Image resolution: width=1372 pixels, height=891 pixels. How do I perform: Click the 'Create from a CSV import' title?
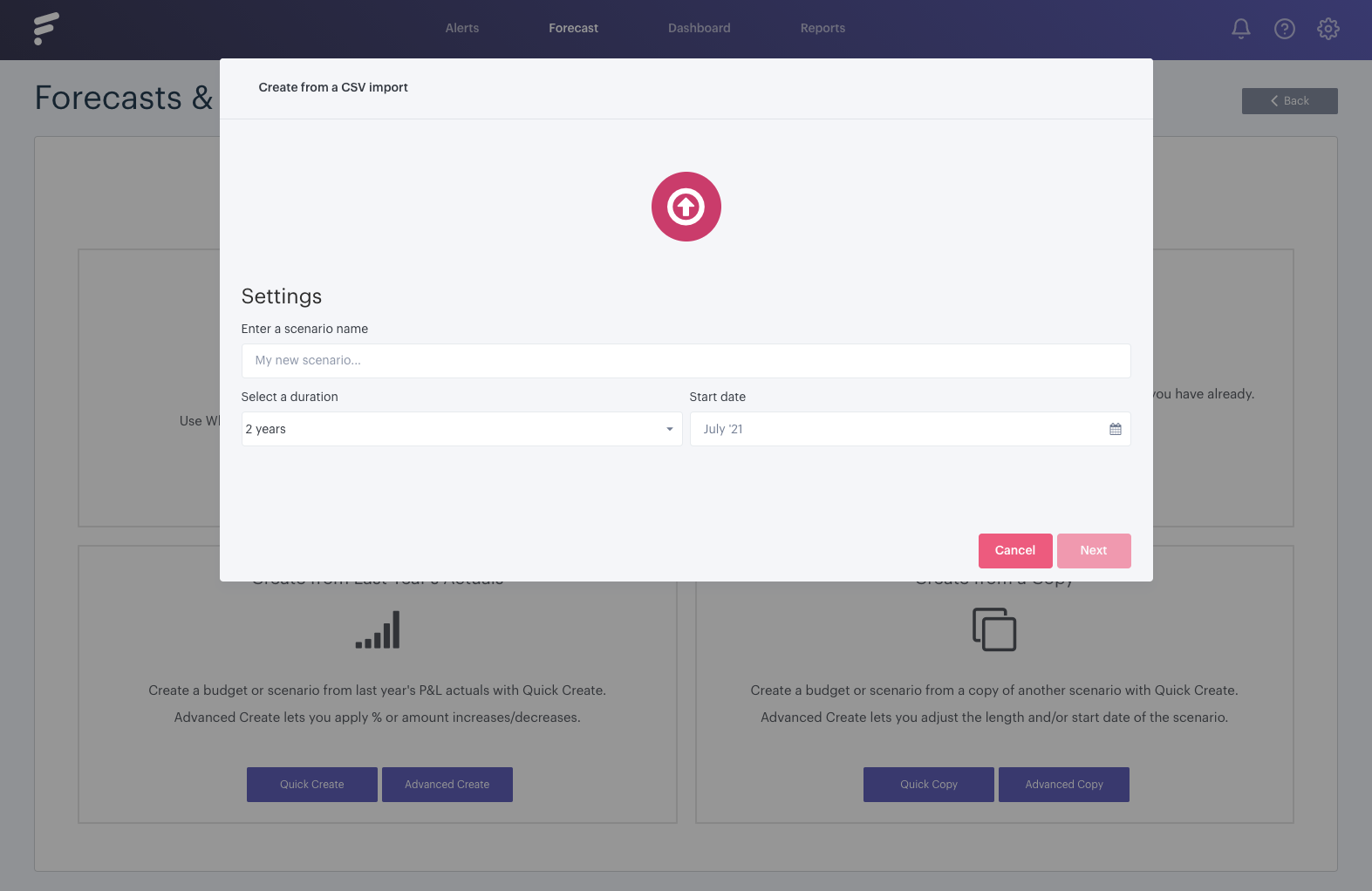(333, 87)
